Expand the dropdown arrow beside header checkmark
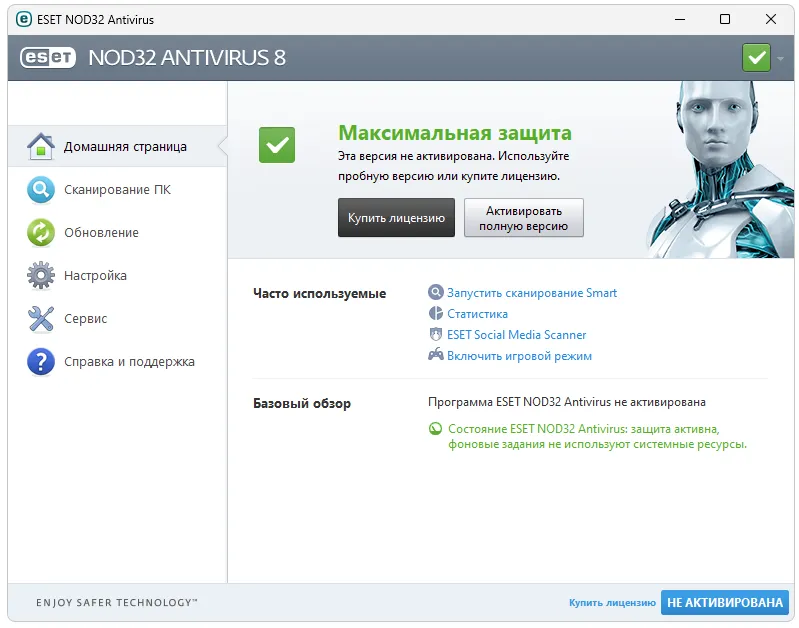799x628 pixels. click(780, 59)
